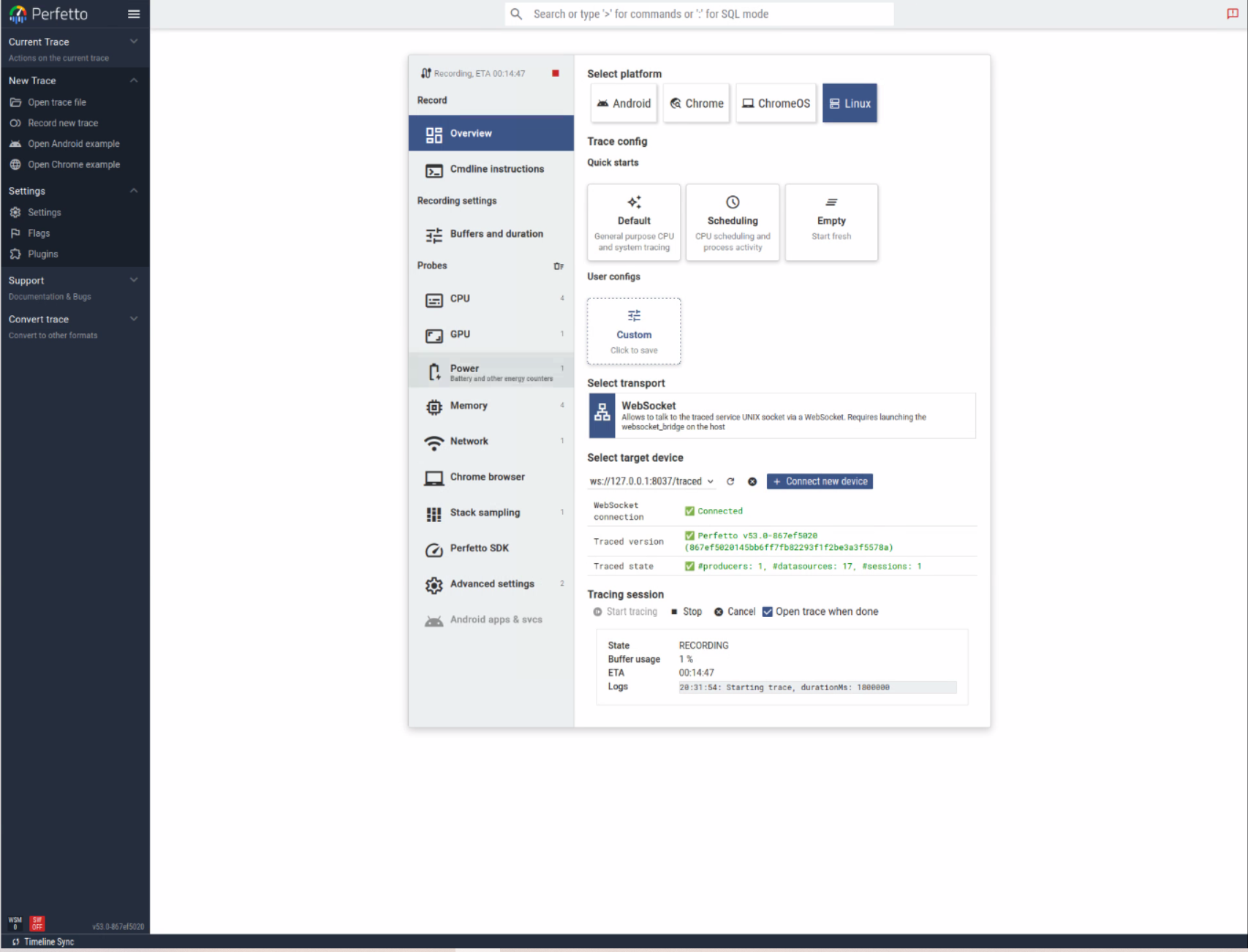
Task: Refresh the target device list
Action: point(730,481)
